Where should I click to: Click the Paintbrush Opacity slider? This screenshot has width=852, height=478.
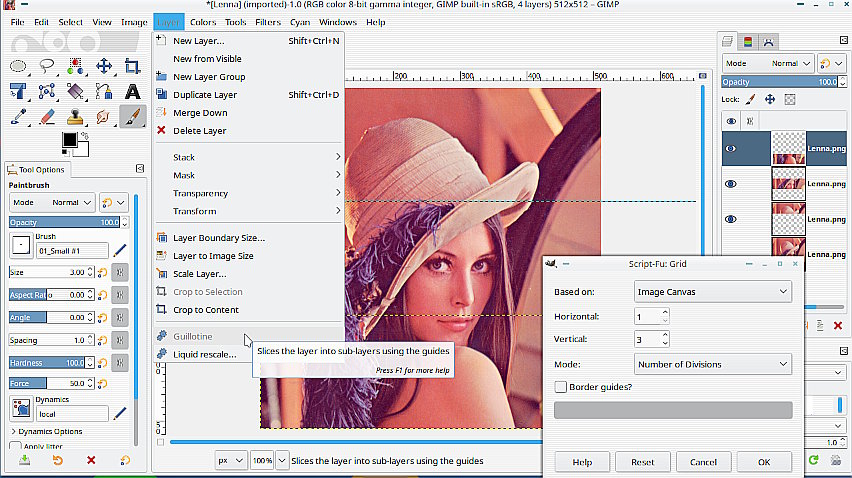click(x=64, y=222)
